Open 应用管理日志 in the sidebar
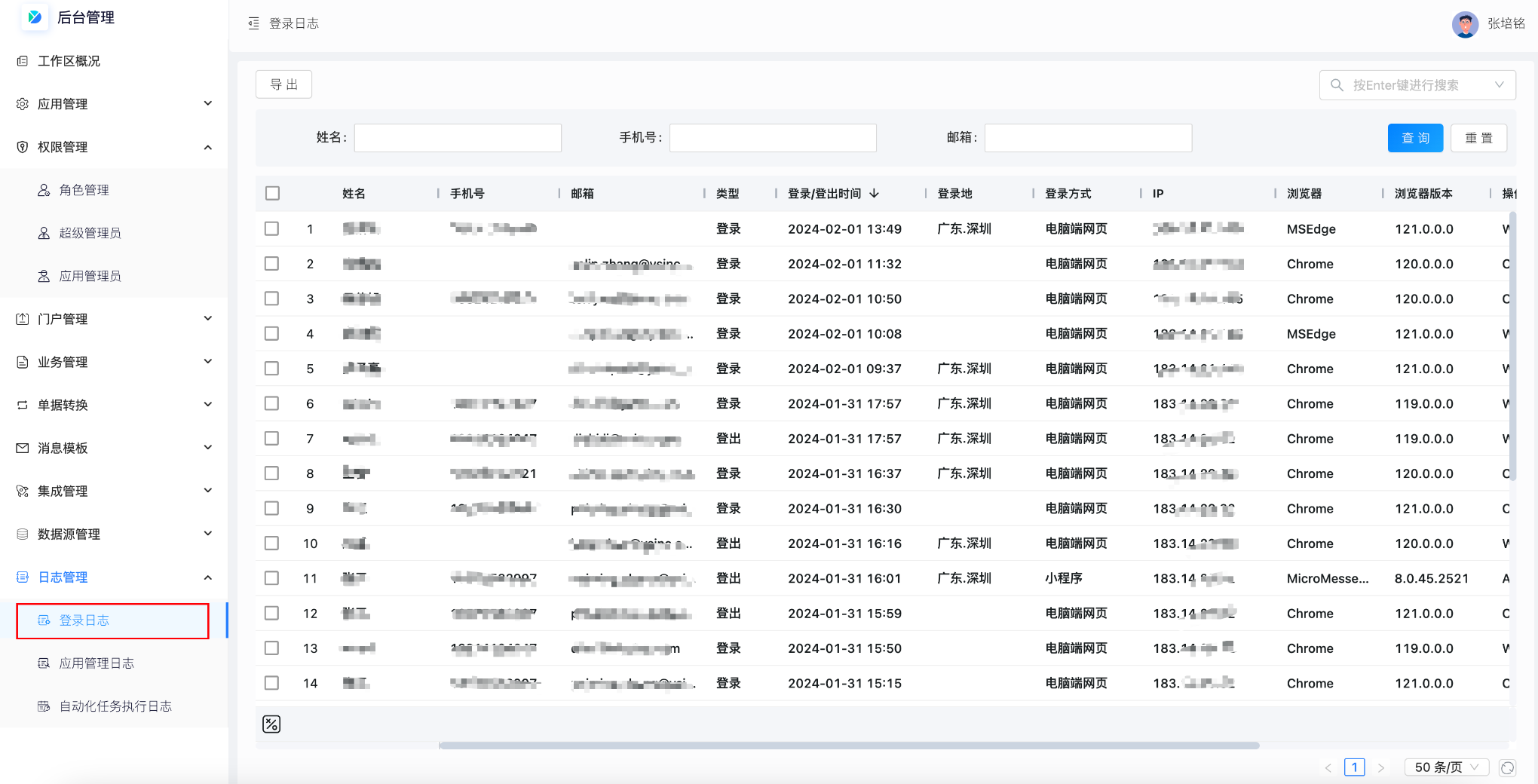 [x=97, y=663]
